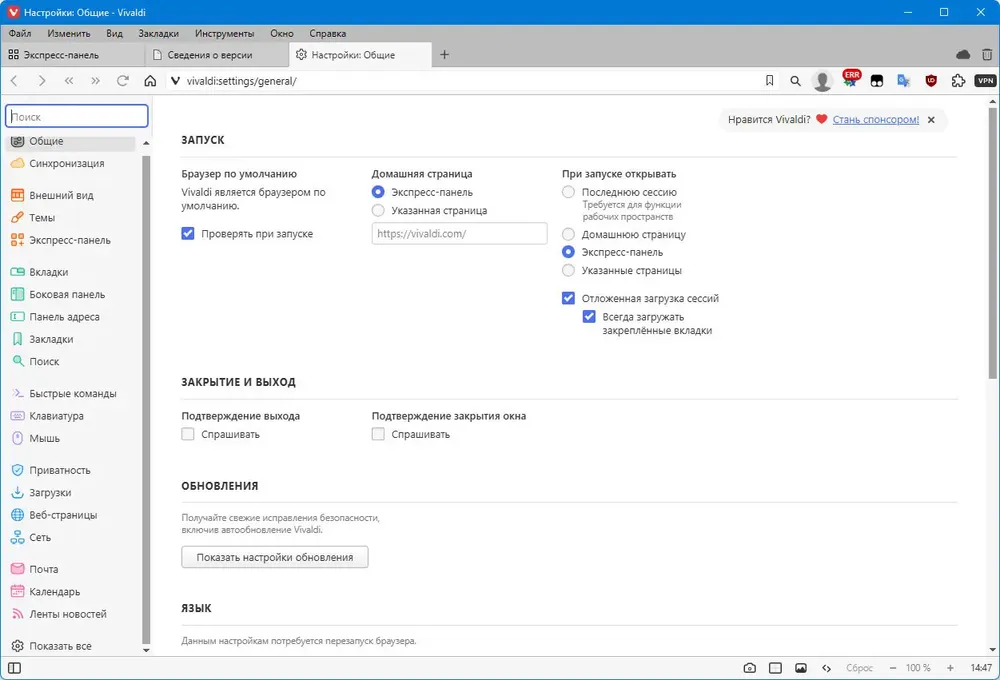The width and height of the screenshot is (1000, 680).
Task: Open the "Инструменты" menu
Action: 224,33
